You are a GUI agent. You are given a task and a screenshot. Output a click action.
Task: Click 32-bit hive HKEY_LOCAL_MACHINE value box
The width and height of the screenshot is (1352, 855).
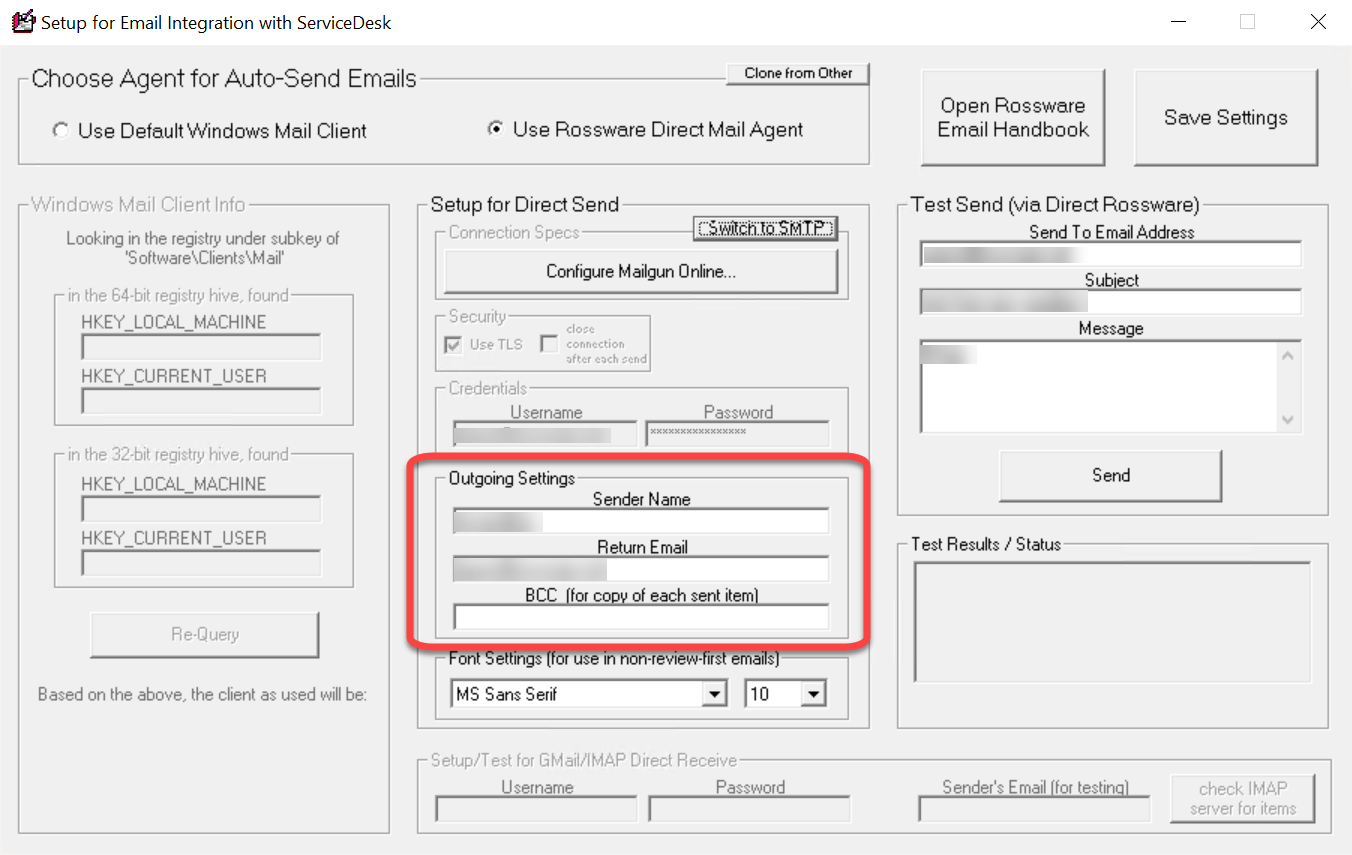[x=201, y=509]
